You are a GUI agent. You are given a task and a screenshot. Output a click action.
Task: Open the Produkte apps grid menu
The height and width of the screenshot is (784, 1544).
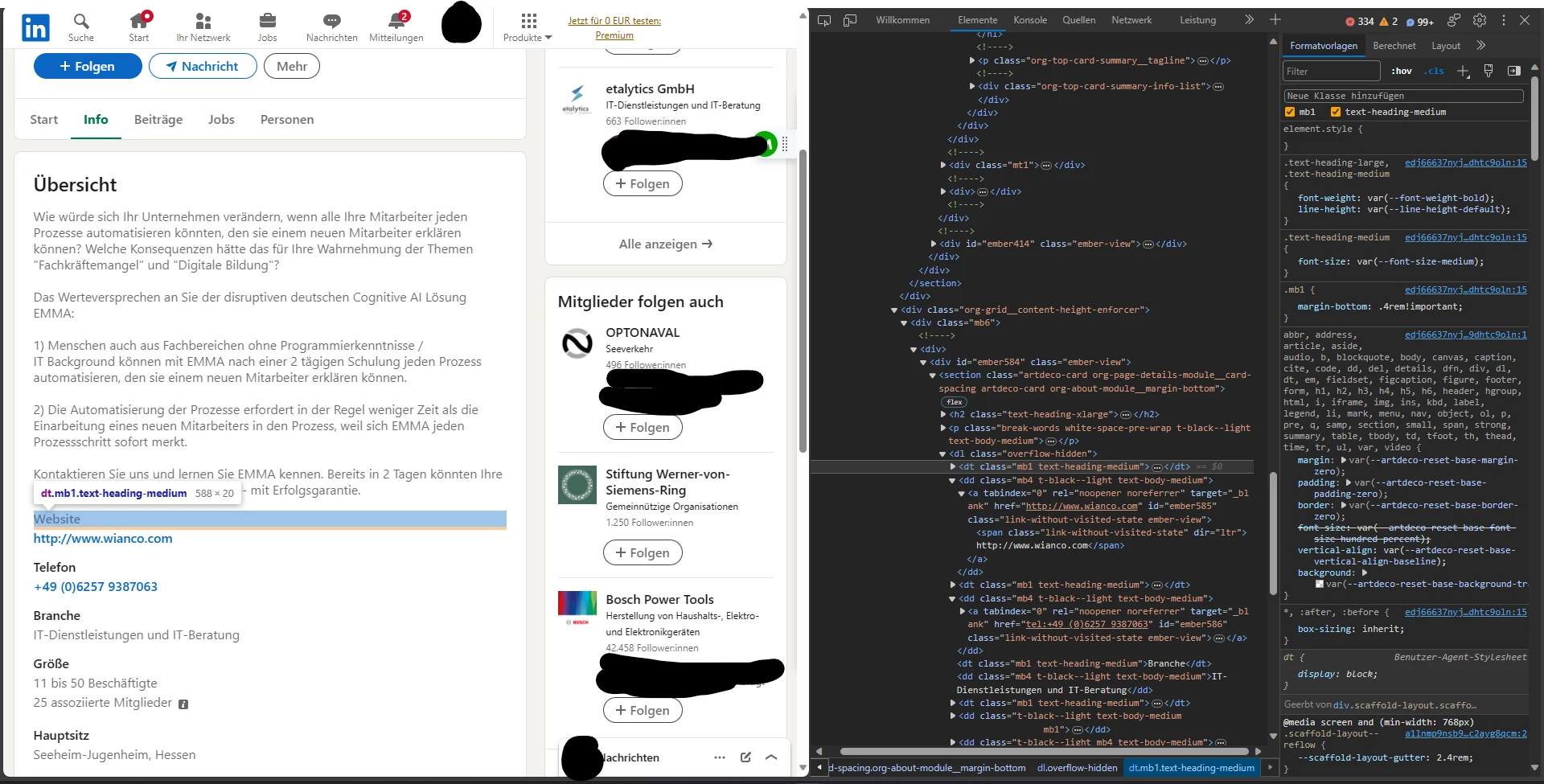[528, 27]
